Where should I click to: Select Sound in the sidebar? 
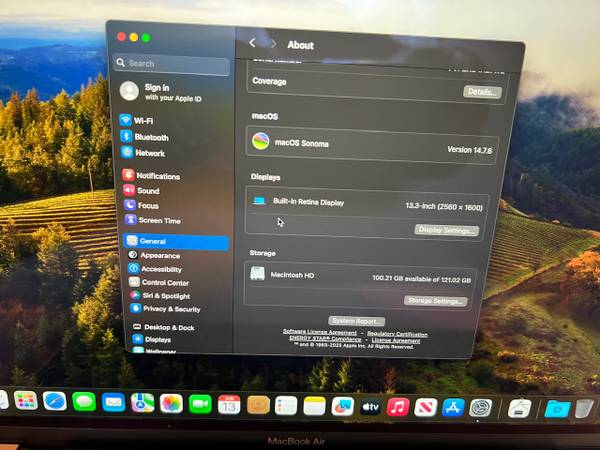click(142, 190)
